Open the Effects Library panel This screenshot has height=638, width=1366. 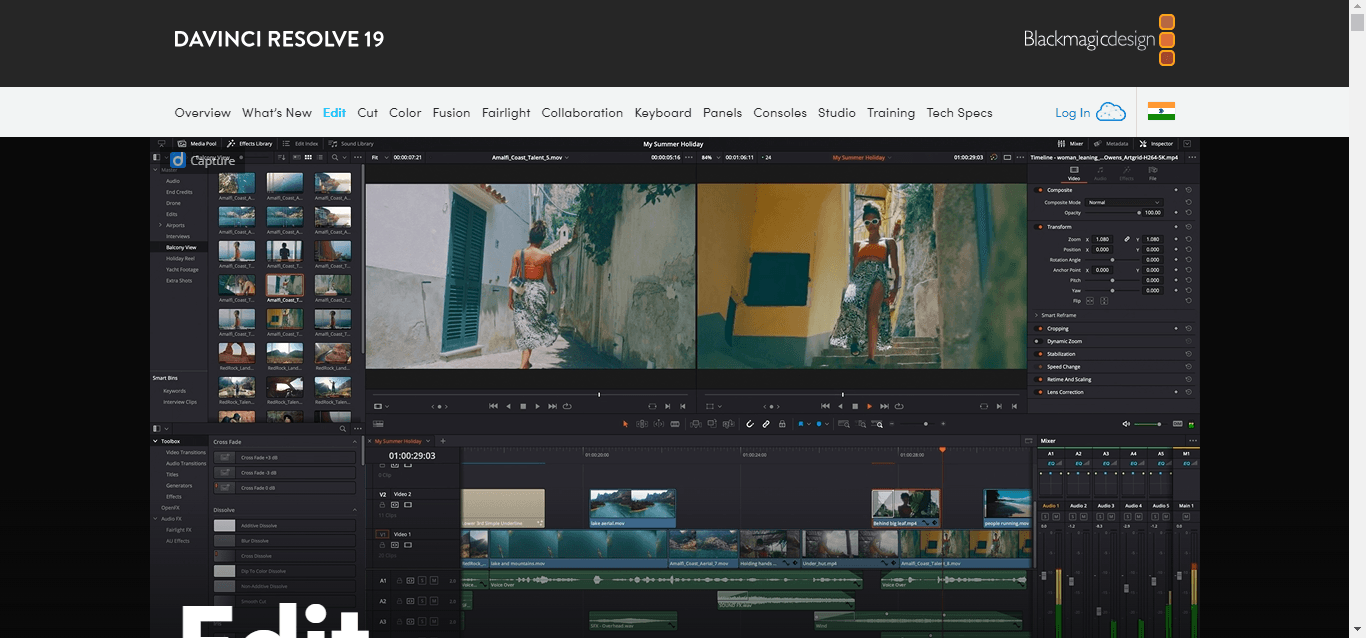click(x=250, y=144)
